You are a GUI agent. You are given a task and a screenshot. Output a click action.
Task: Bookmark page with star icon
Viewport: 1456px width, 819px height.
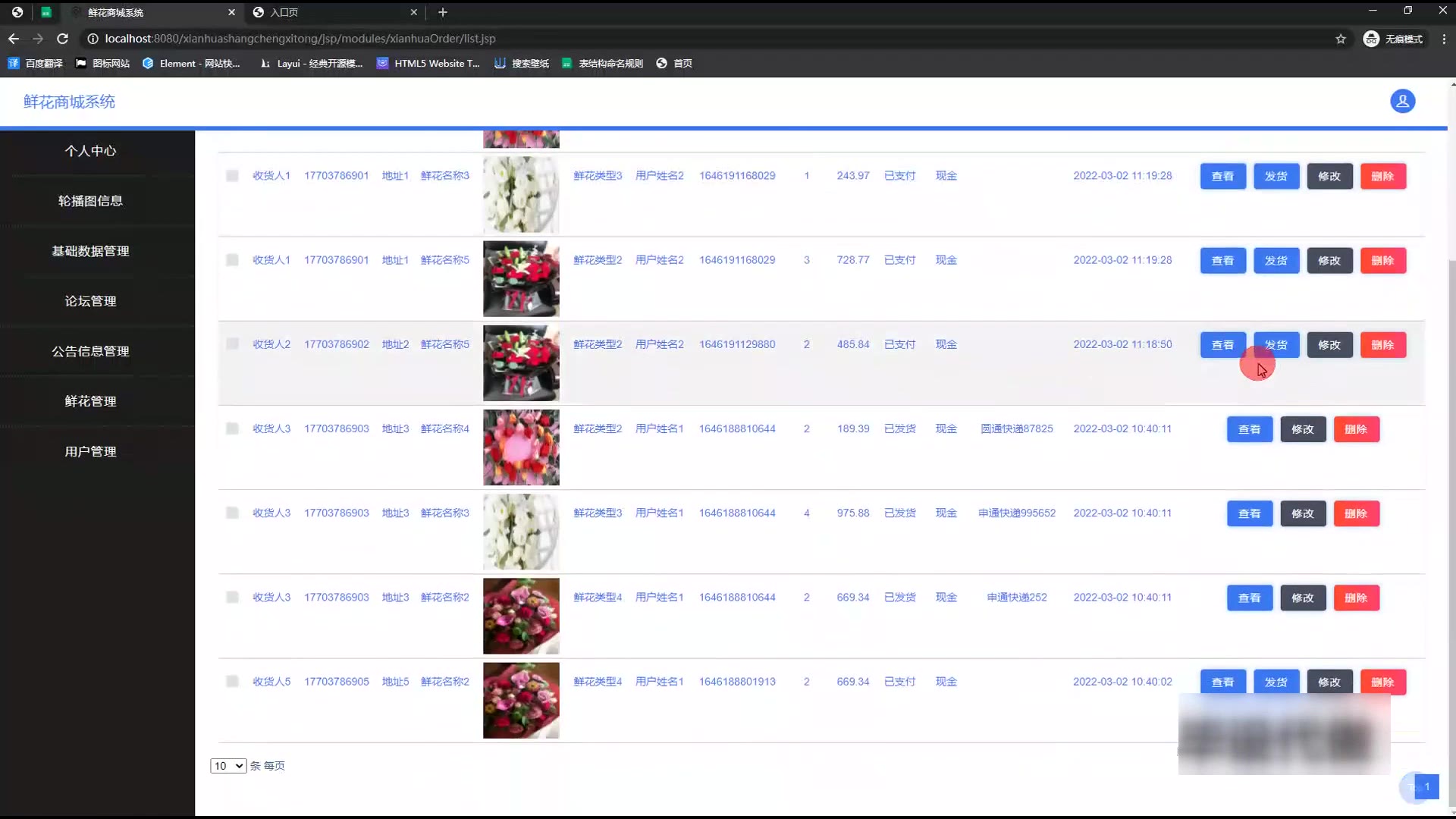pos(1340,39)
